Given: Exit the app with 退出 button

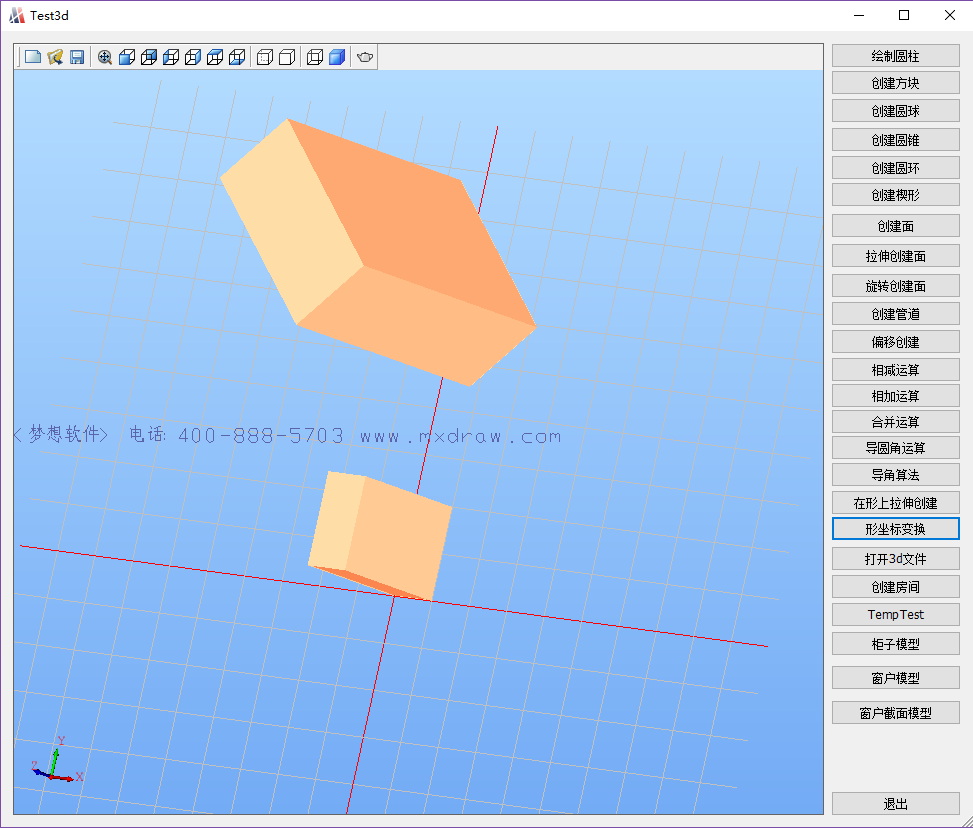Looking at the screenshot, I should pyautogui.click(x=895, y=804).
